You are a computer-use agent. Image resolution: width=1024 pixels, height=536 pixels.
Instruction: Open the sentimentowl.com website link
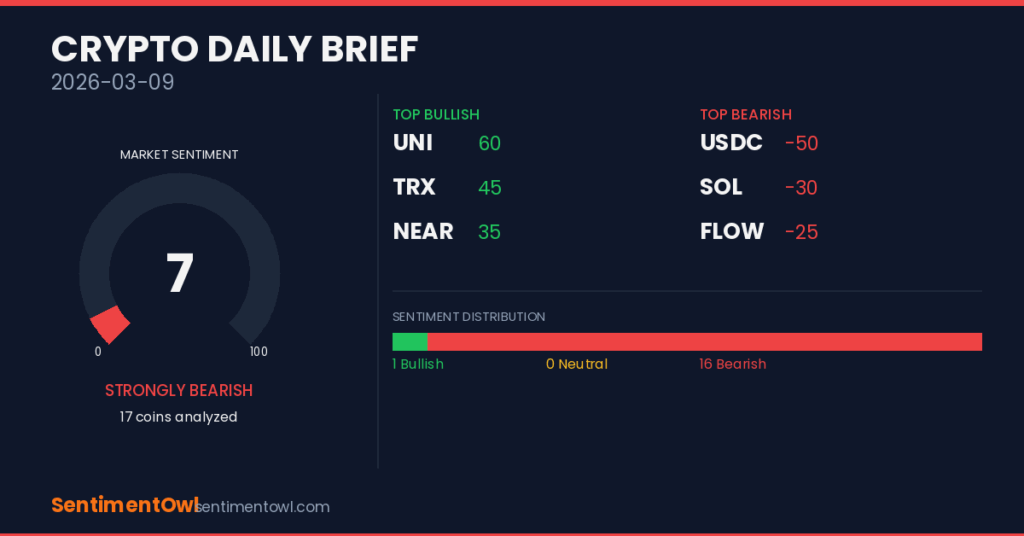pyautogui.click(x=266, y=507)
